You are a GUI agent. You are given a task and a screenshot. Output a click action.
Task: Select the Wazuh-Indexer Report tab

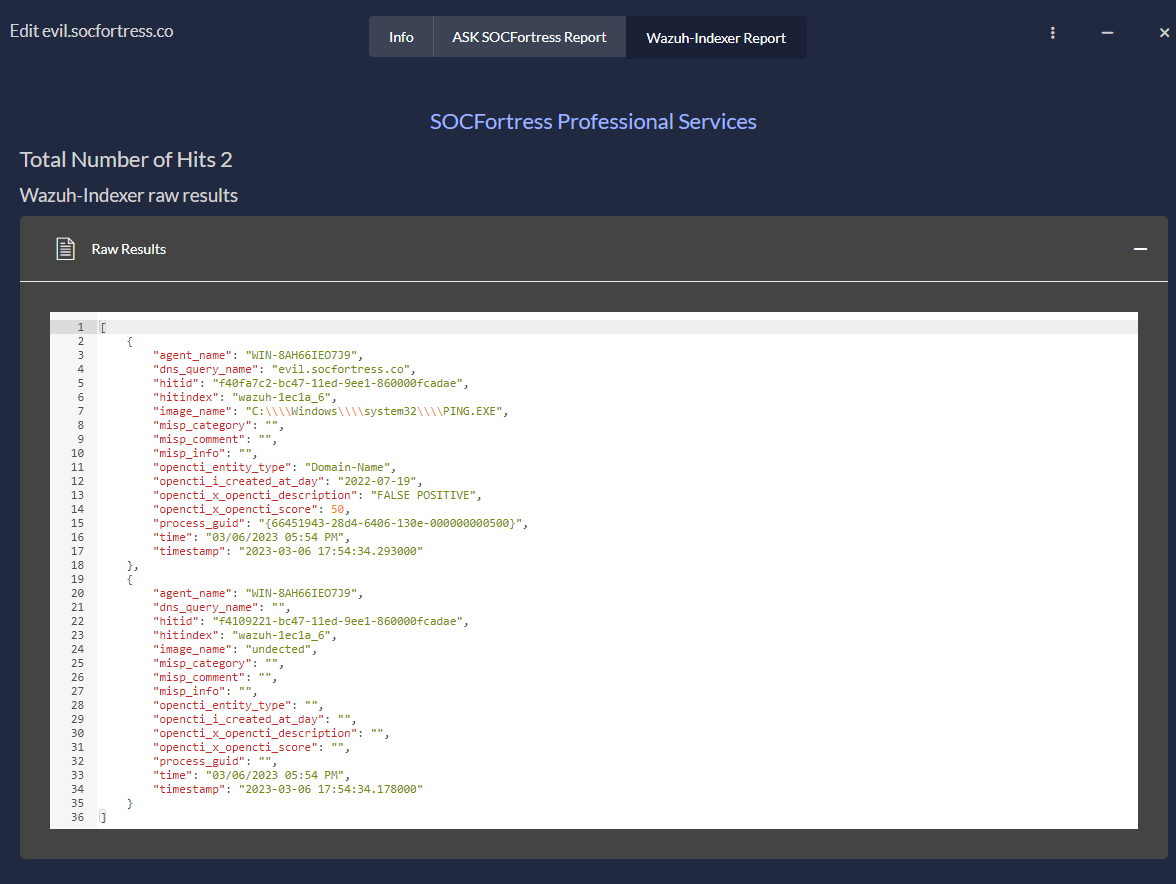point(716,37)
